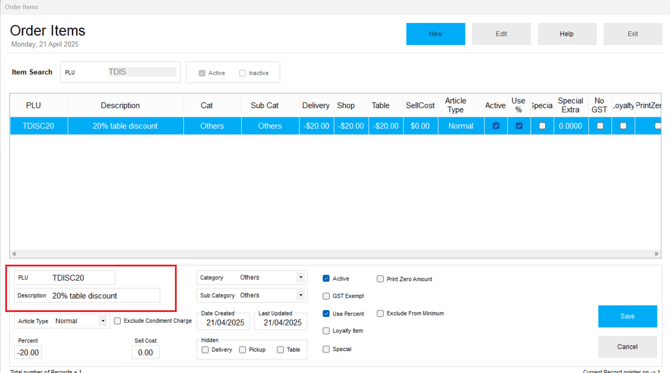
Task: Click the Exit button
Action: pos(633,34)
